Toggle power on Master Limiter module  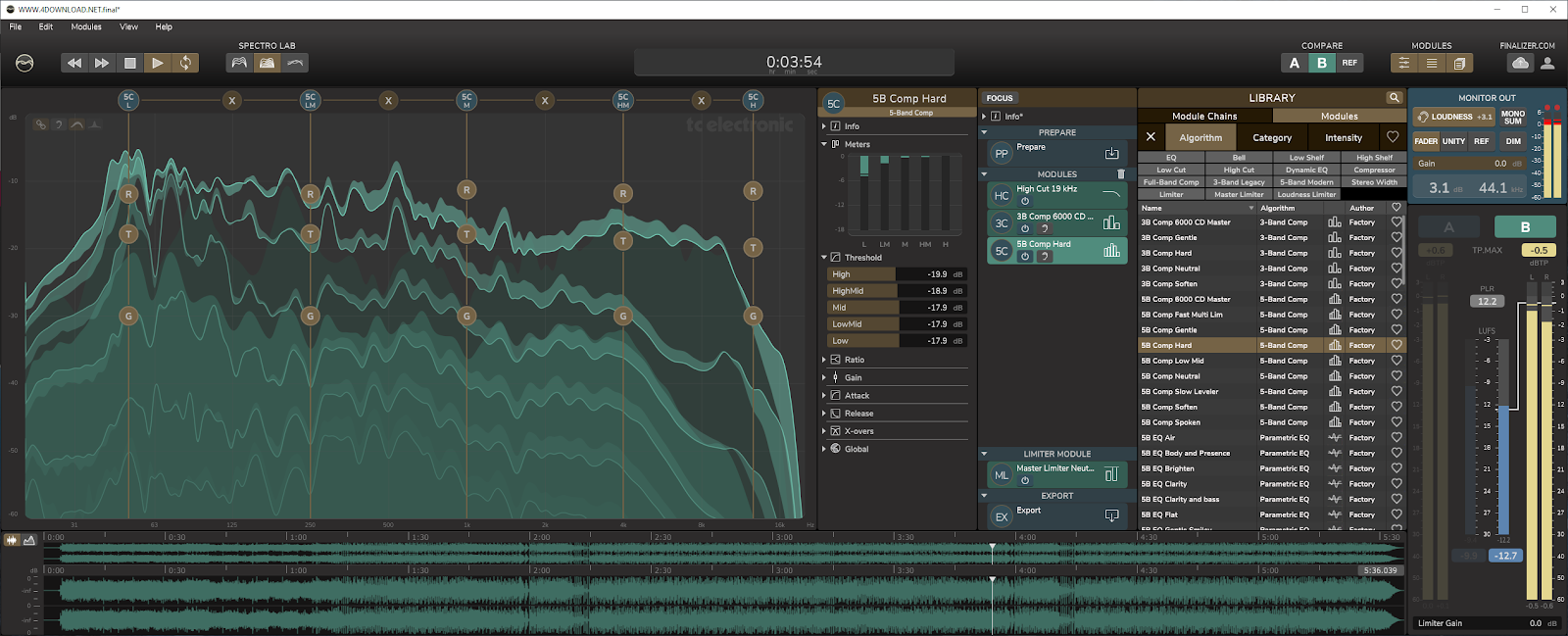[x=1025, y=480]
